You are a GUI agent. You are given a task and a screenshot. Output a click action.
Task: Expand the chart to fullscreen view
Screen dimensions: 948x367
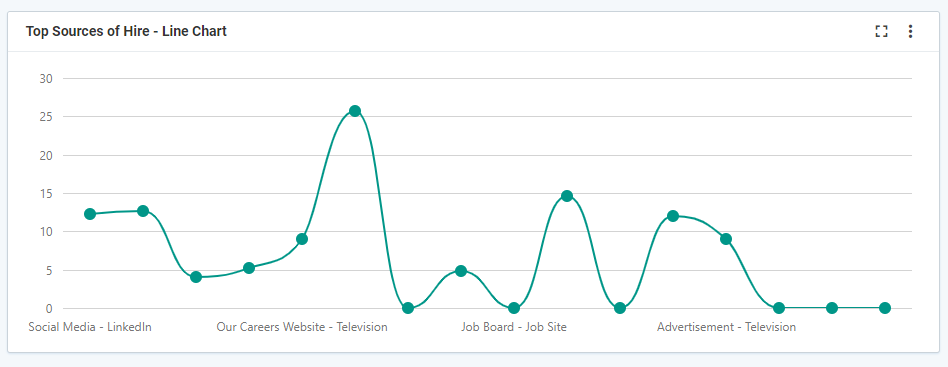(881, 31)
